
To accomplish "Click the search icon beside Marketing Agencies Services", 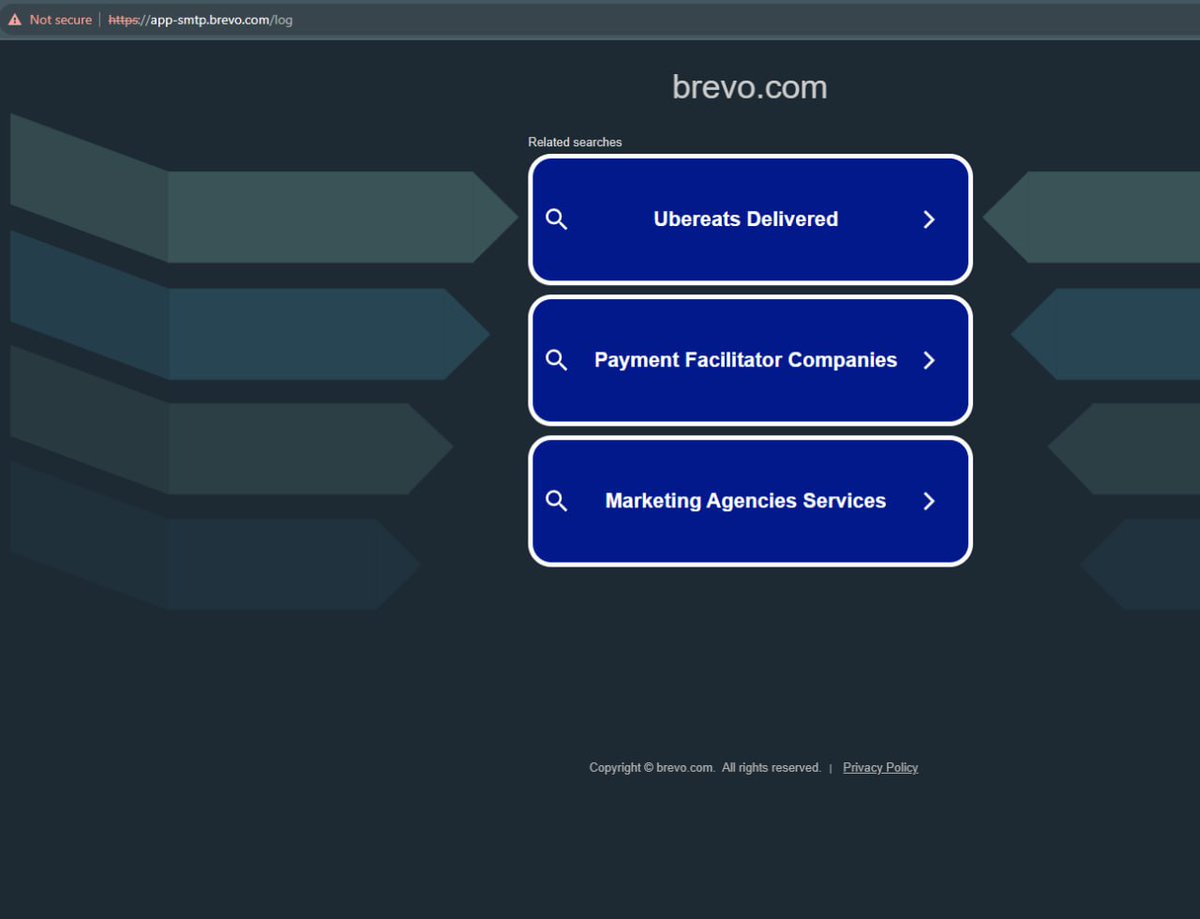I will [557, 501].
